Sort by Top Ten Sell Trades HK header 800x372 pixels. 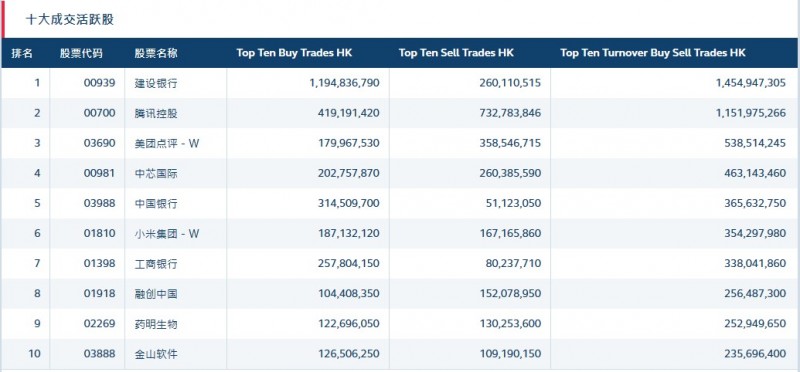456,53
